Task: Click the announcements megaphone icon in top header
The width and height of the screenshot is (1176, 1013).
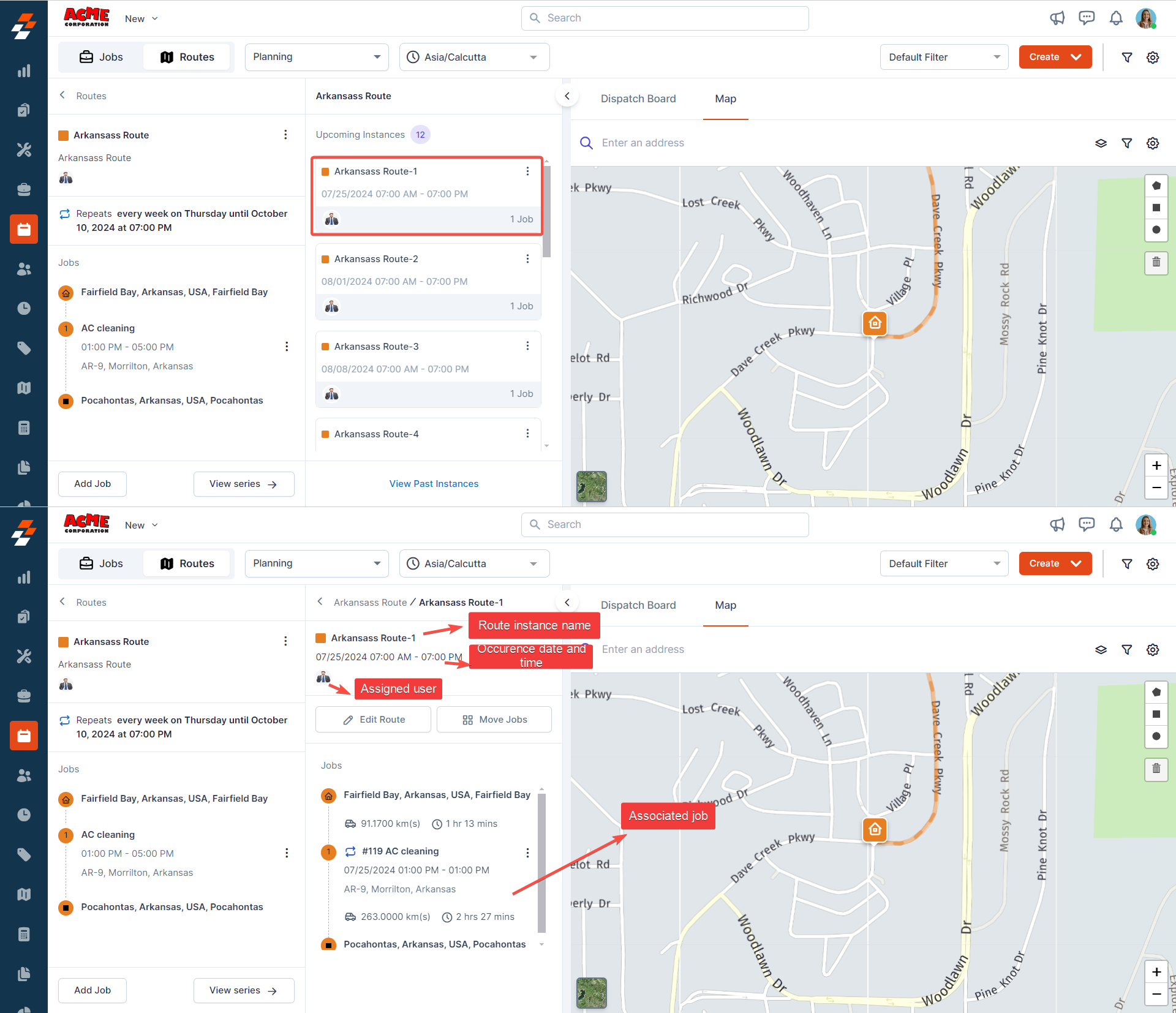Action: 1057,18
